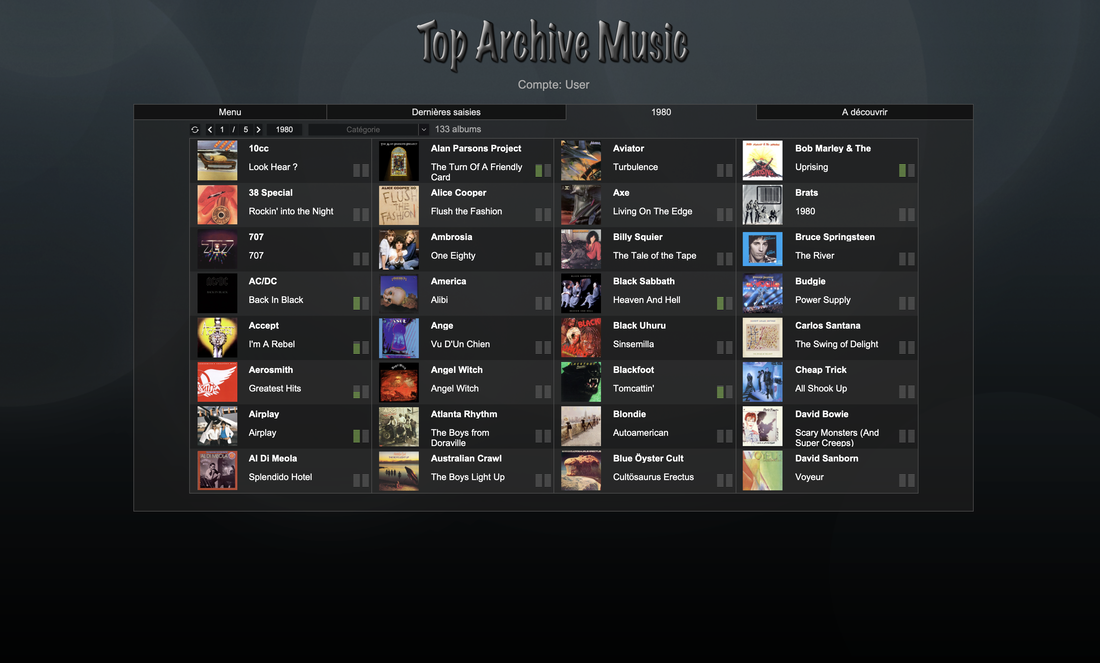This screenshot has height=663, width=1100.
Task: Click the 1980 year input field
Action: point(284,130)
